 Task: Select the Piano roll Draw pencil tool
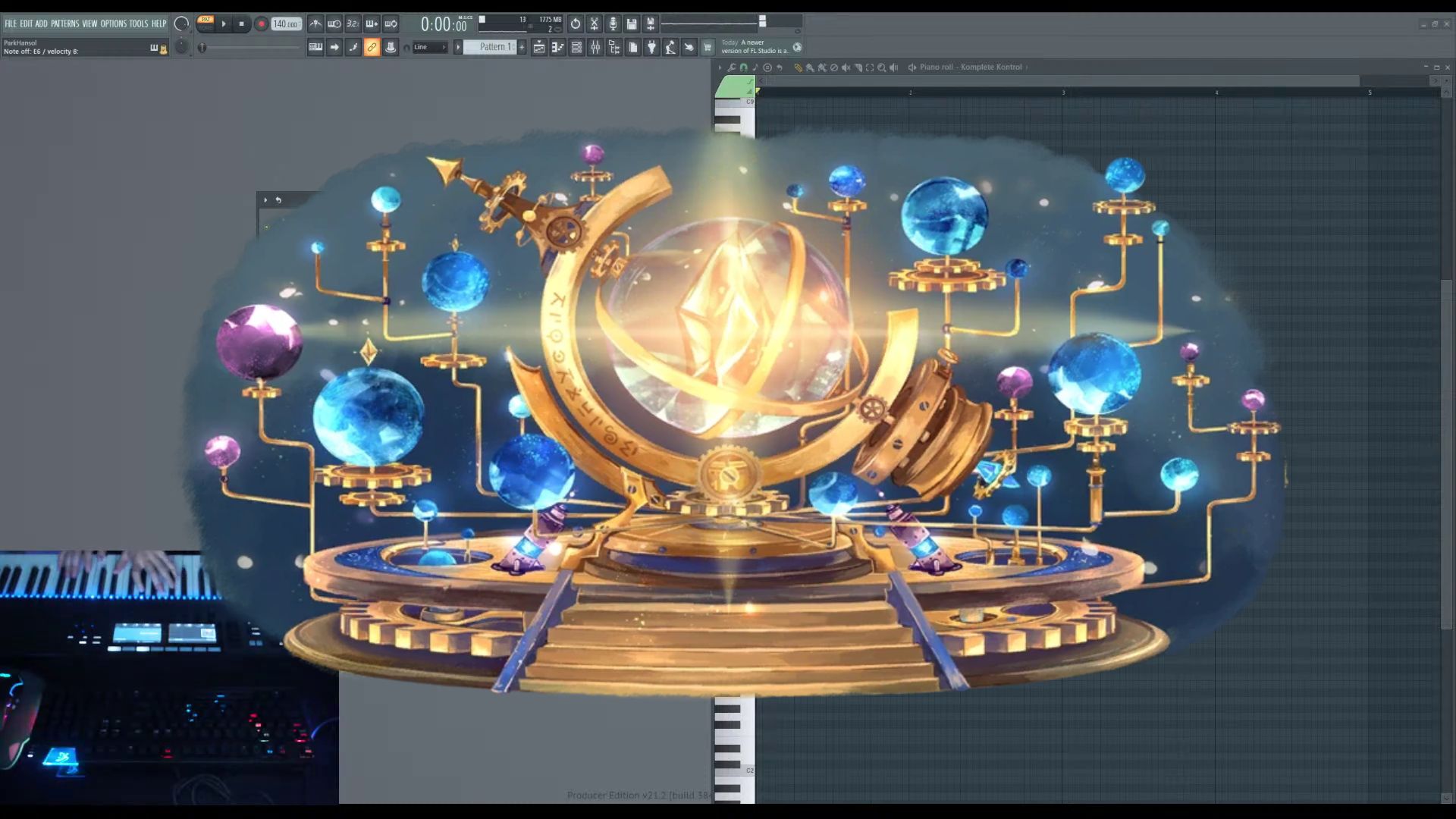pyautogui.click(x=798, y=67)
